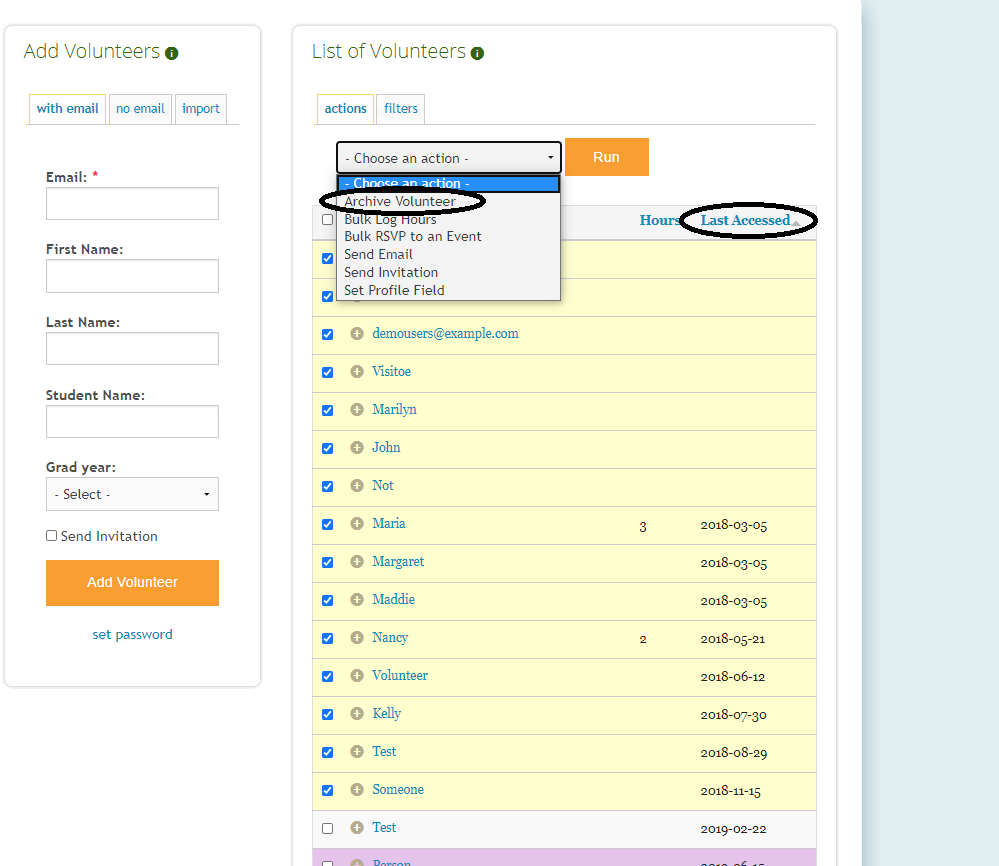The image size is (999, 866).
Task: Check checkbox for Test dated 2019-02-22
Action: 327,828
